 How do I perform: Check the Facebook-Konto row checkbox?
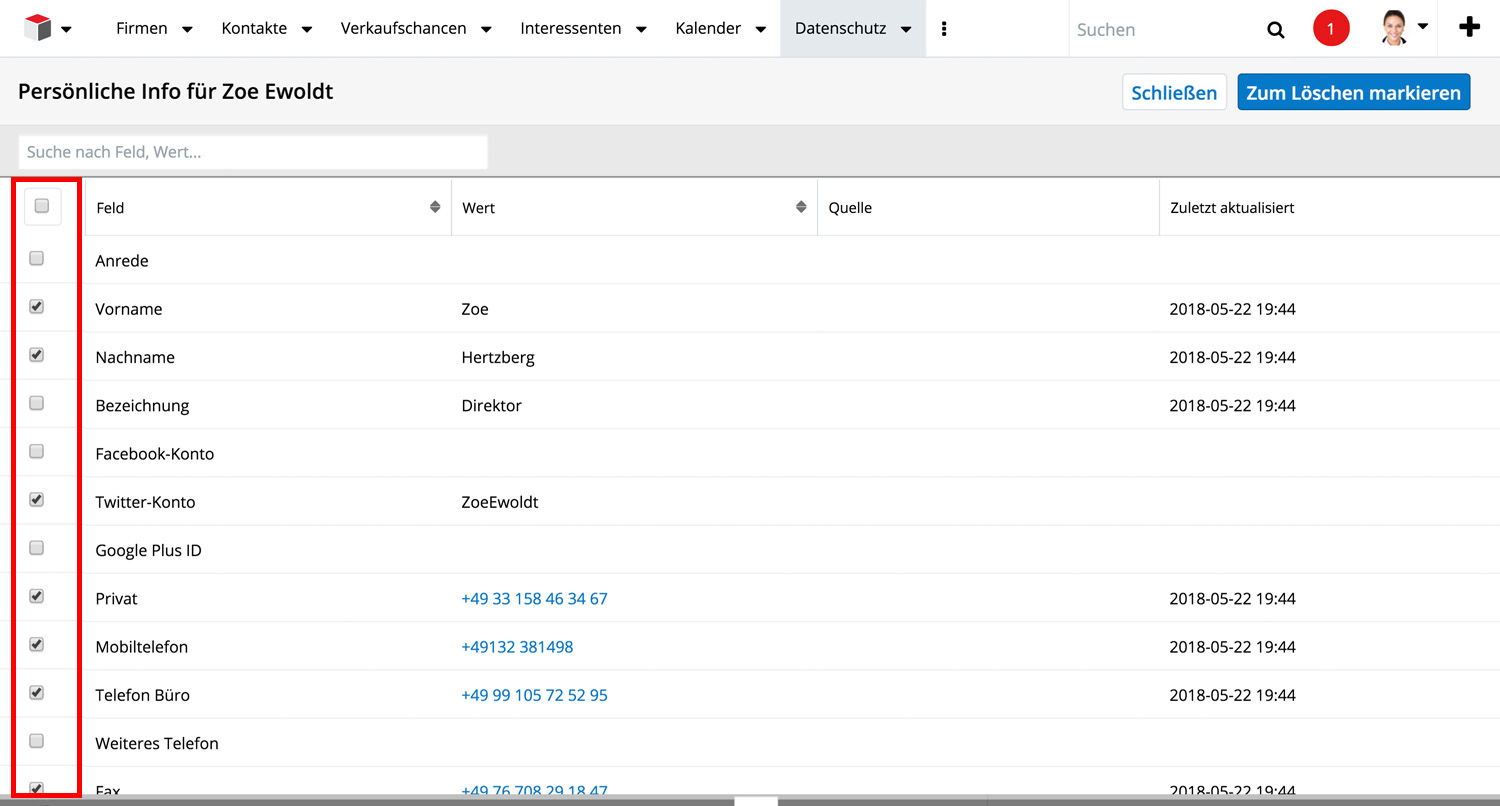(37, 452)
